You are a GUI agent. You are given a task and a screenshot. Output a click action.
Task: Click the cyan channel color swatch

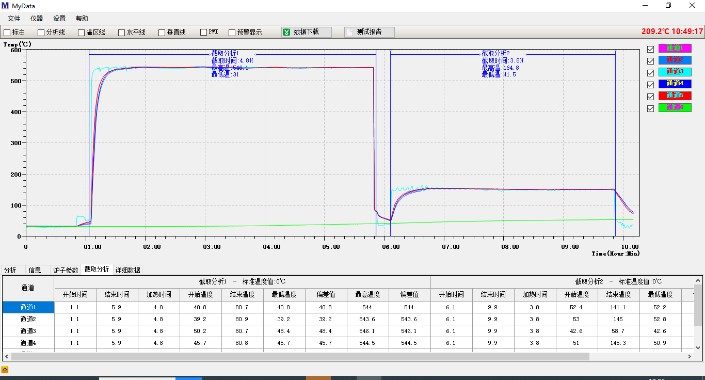pyautogui.click(x=675, y=72)
